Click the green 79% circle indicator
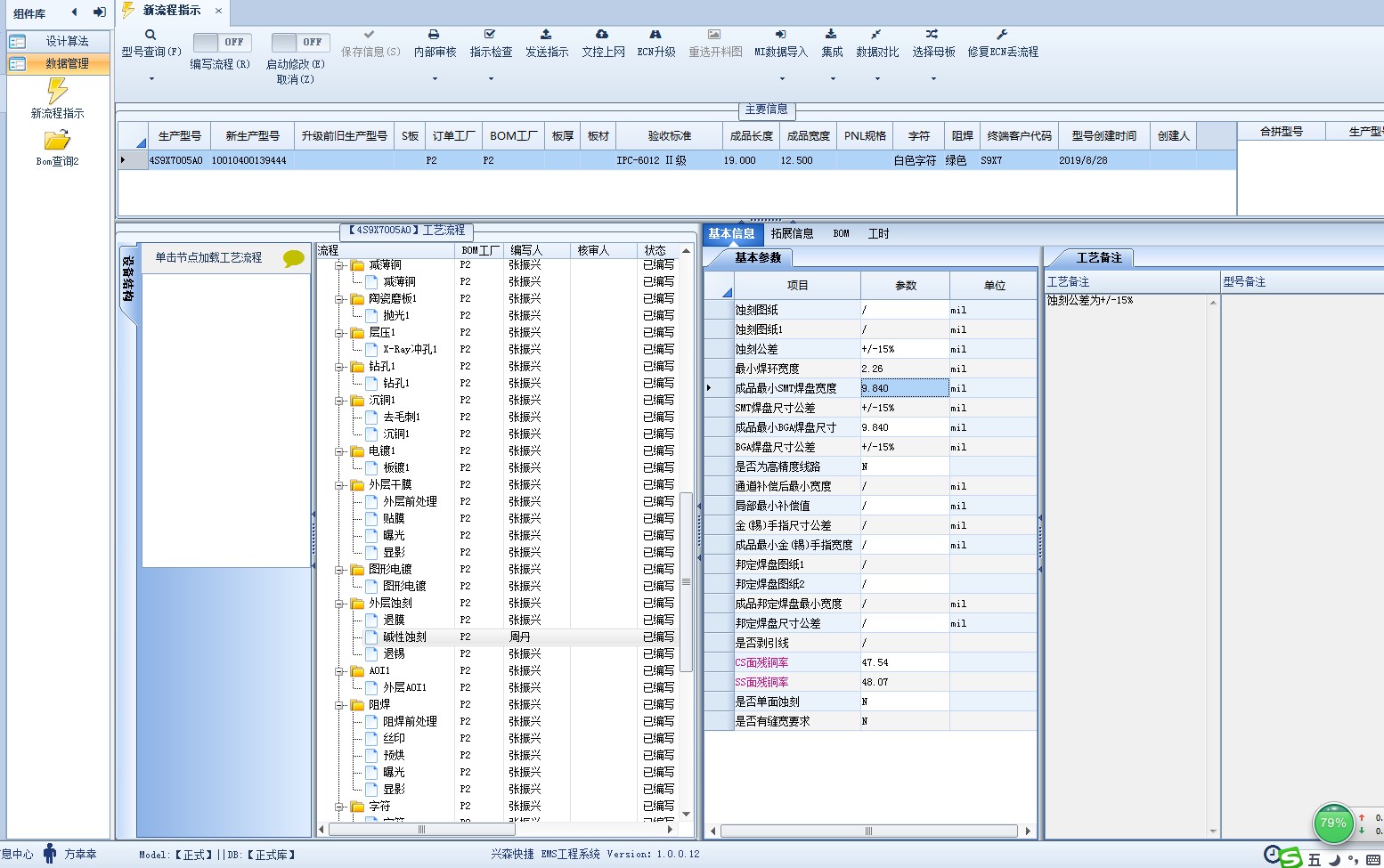Screen dimensions: 1384x868 click(1333, 823)
